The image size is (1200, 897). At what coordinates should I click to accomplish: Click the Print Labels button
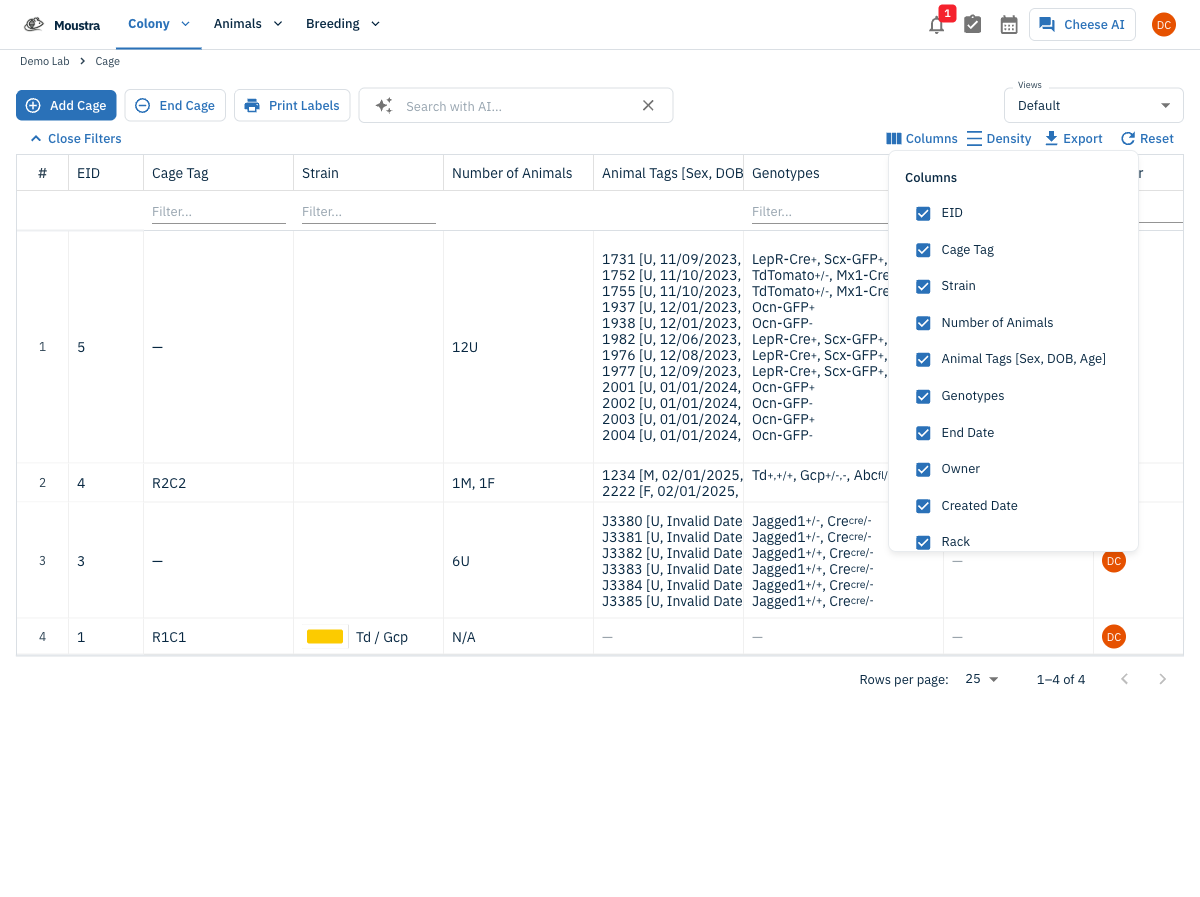292,105
